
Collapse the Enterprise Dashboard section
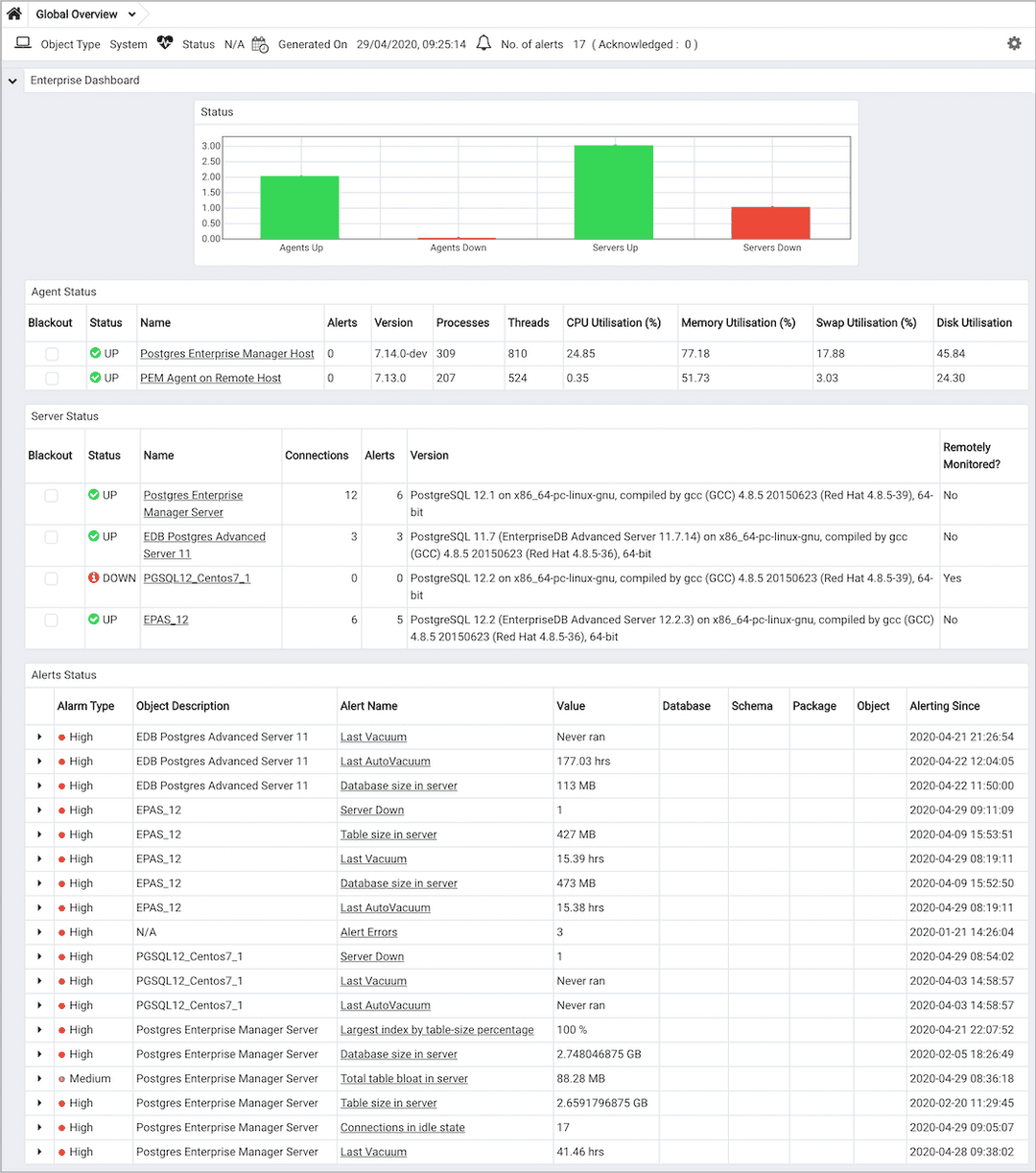12,80
